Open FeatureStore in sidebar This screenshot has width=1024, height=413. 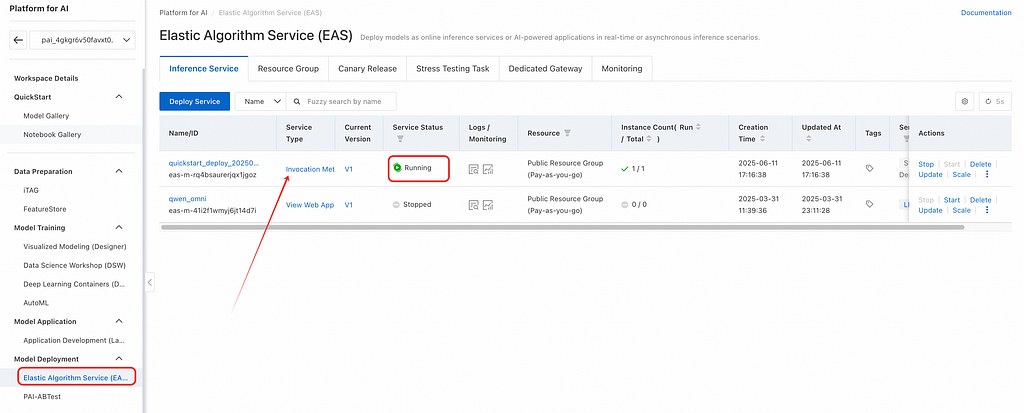(x=44, y=209)
